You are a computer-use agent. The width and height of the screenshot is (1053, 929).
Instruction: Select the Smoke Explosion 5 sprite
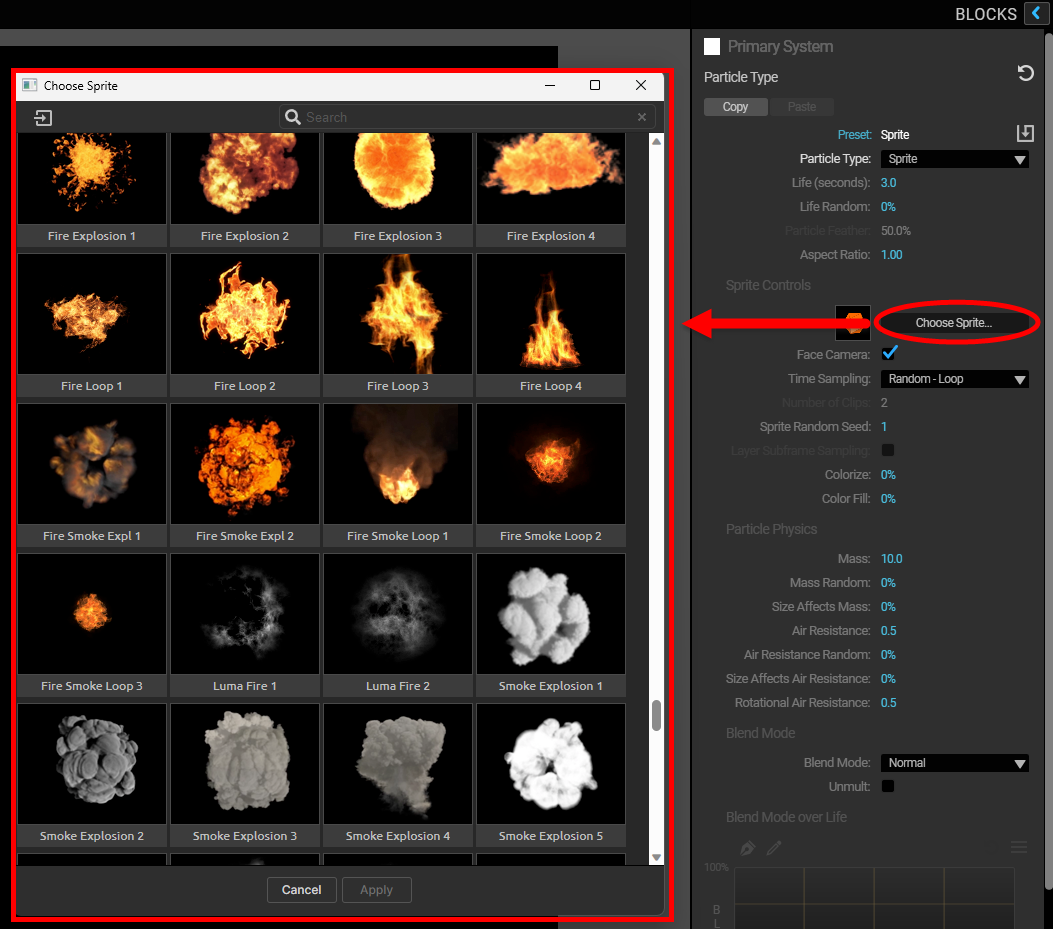tap(551, 775)
